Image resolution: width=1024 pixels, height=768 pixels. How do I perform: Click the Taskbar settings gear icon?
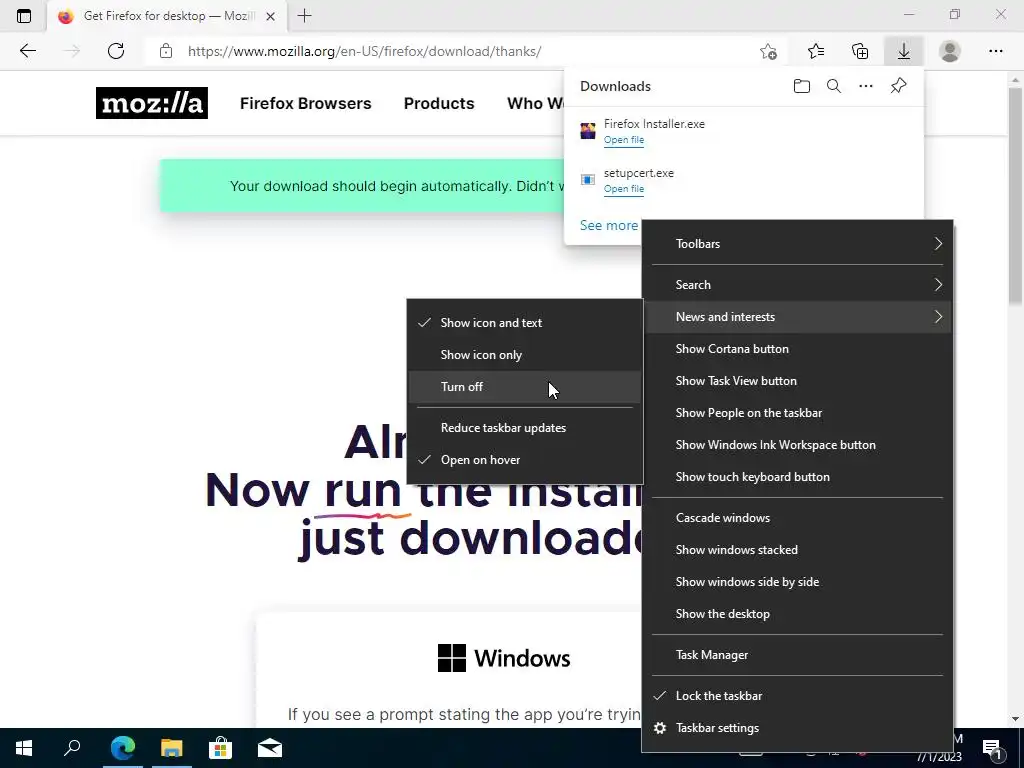pyautogui.click(x=660, y=728)
